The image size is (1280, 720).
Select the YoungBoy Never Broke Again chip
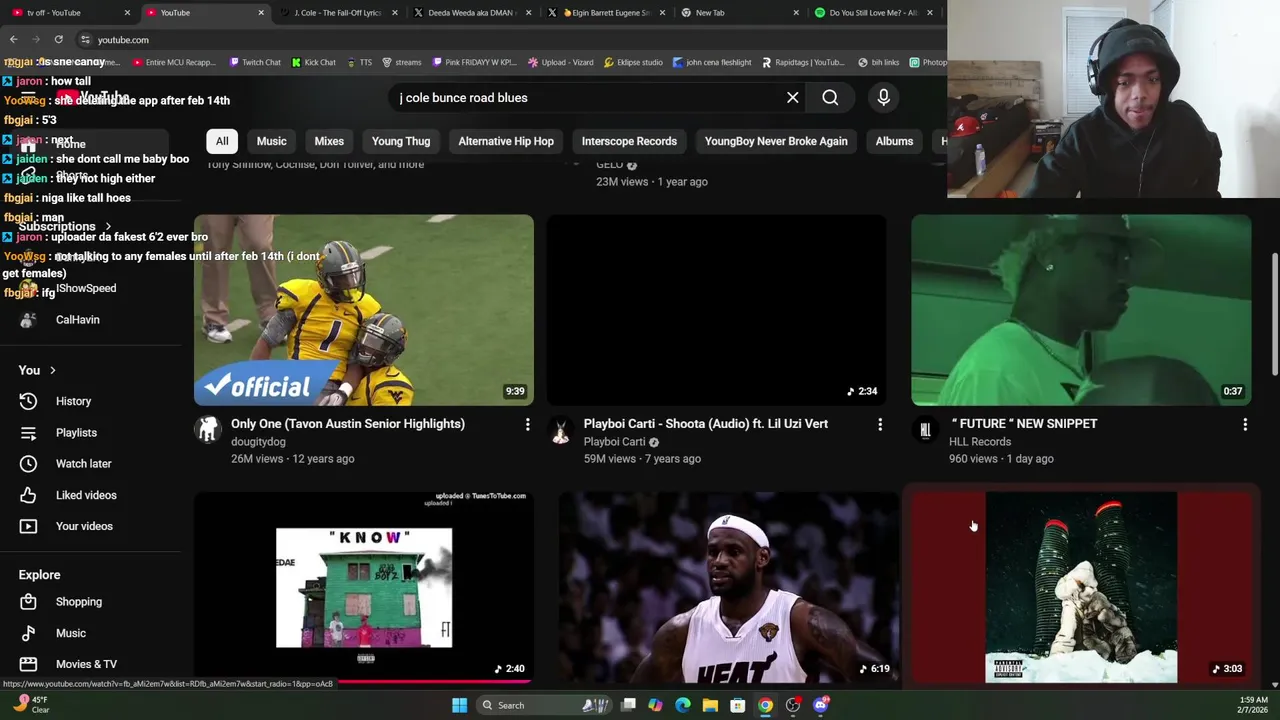point(776,141)
